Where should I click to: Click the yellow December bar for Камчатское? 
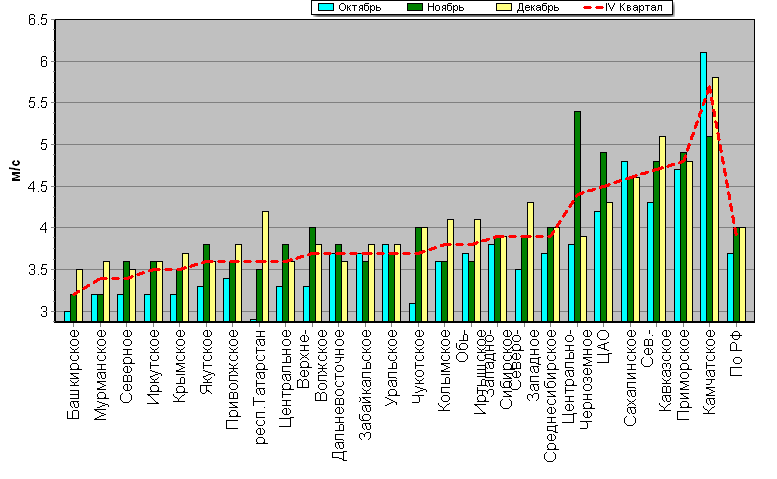click(x=716, y=200)
